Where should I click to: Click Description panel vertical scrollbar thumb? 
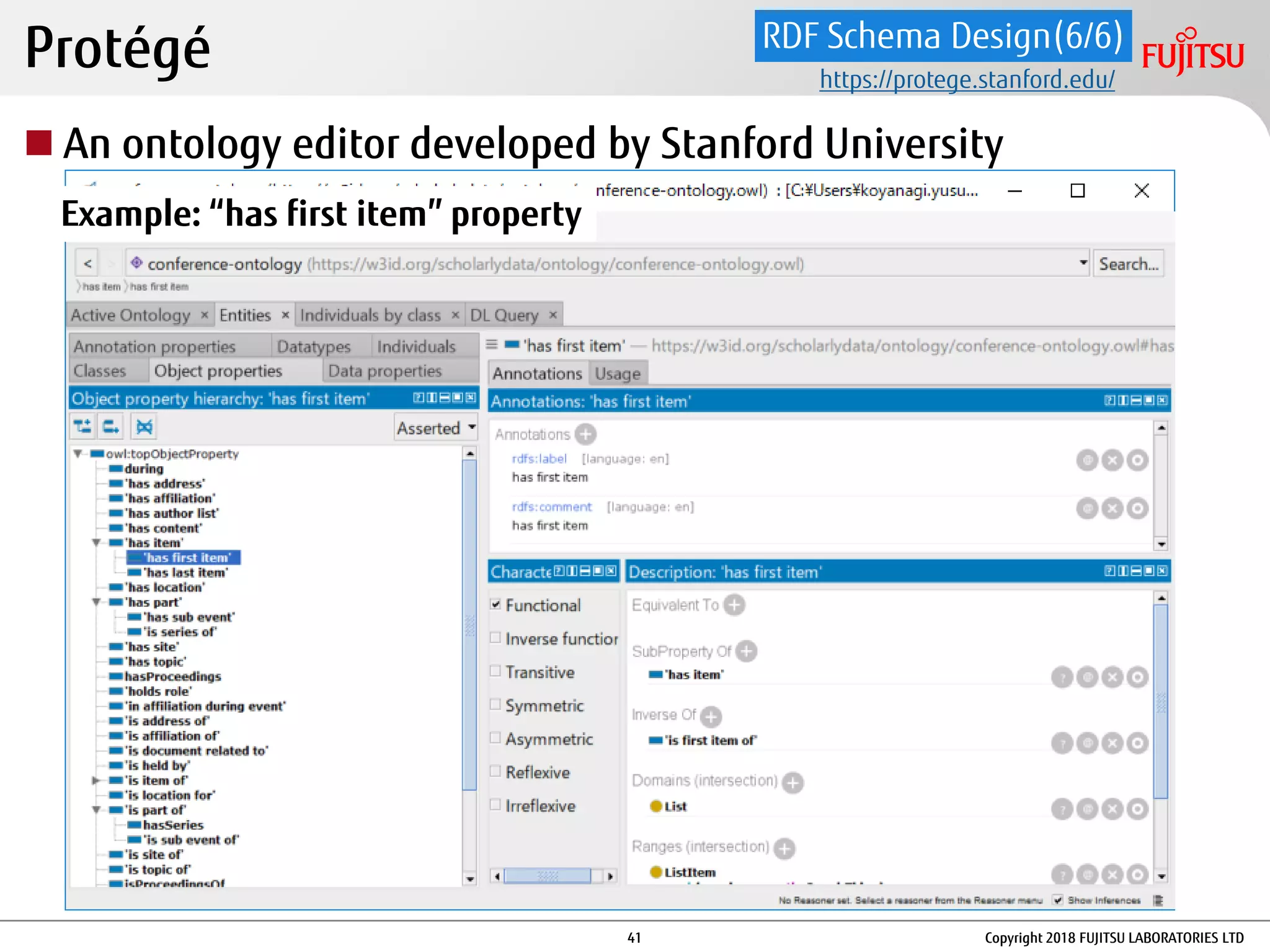1161,702
